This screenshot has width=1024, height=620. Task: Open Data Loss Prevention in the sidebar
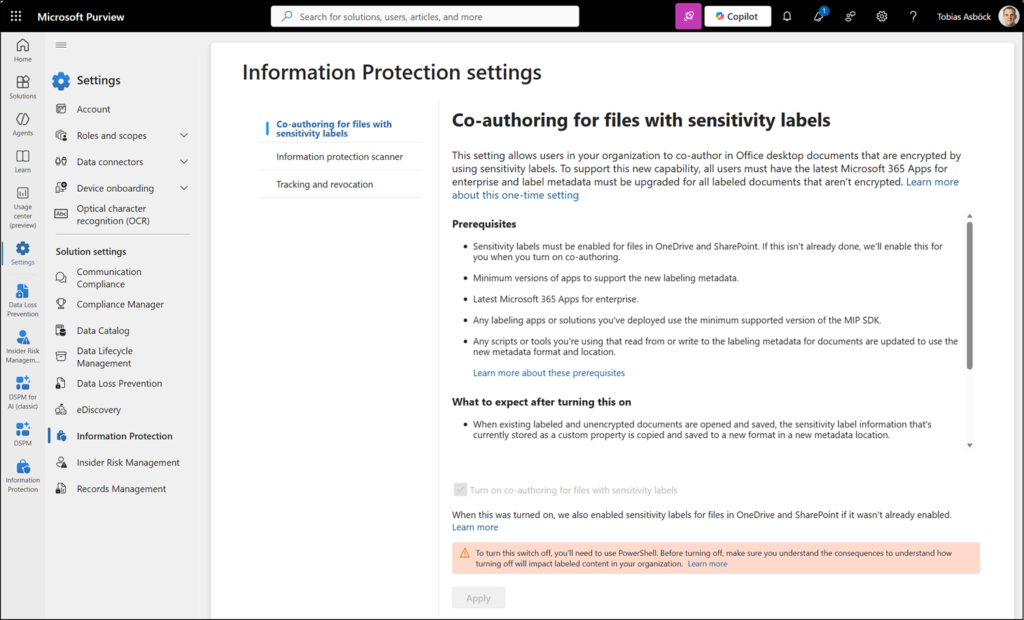[x=22, y=298]
